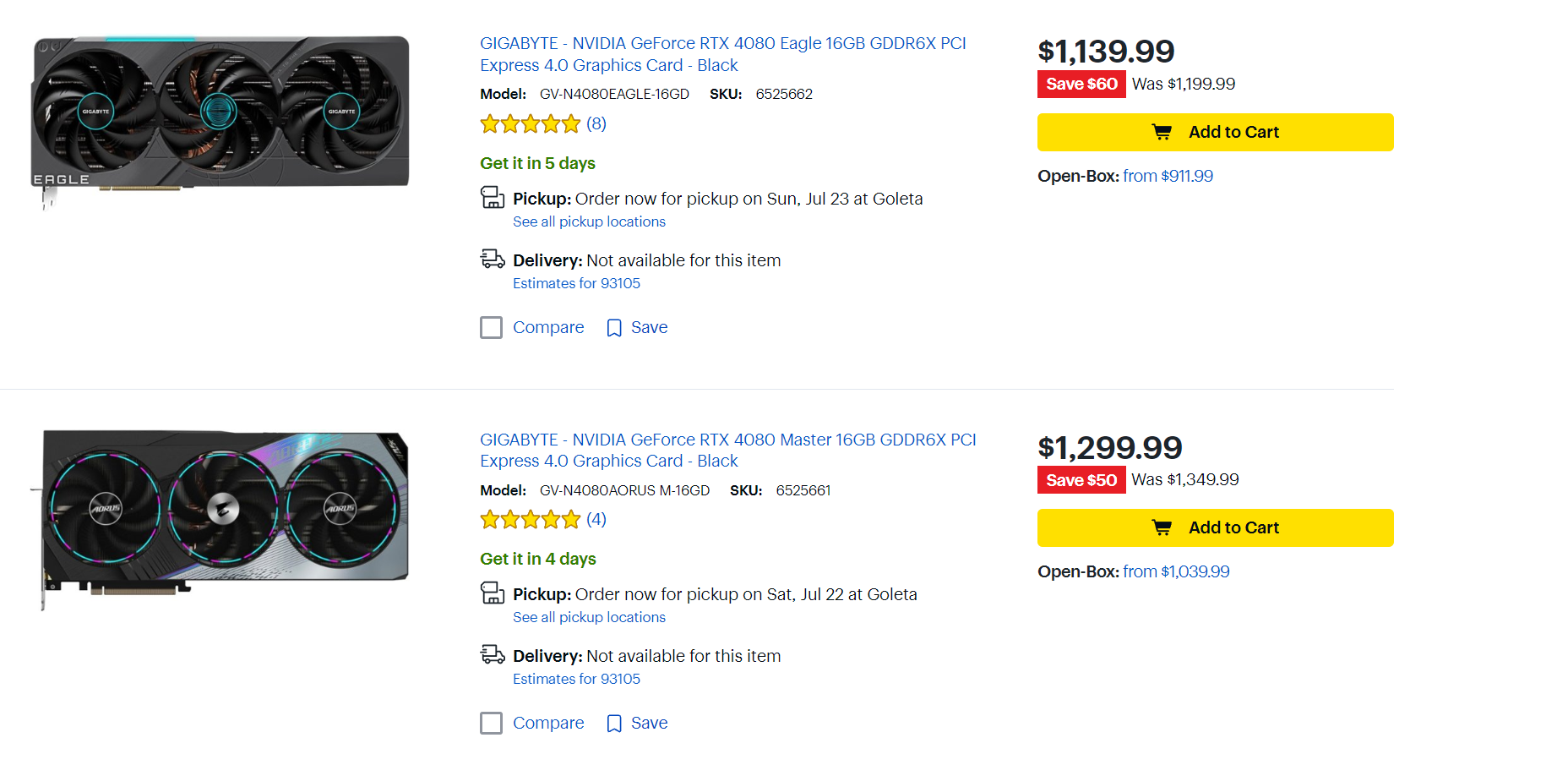View Open-Box offer from $911.99

tap(1168, 176)
